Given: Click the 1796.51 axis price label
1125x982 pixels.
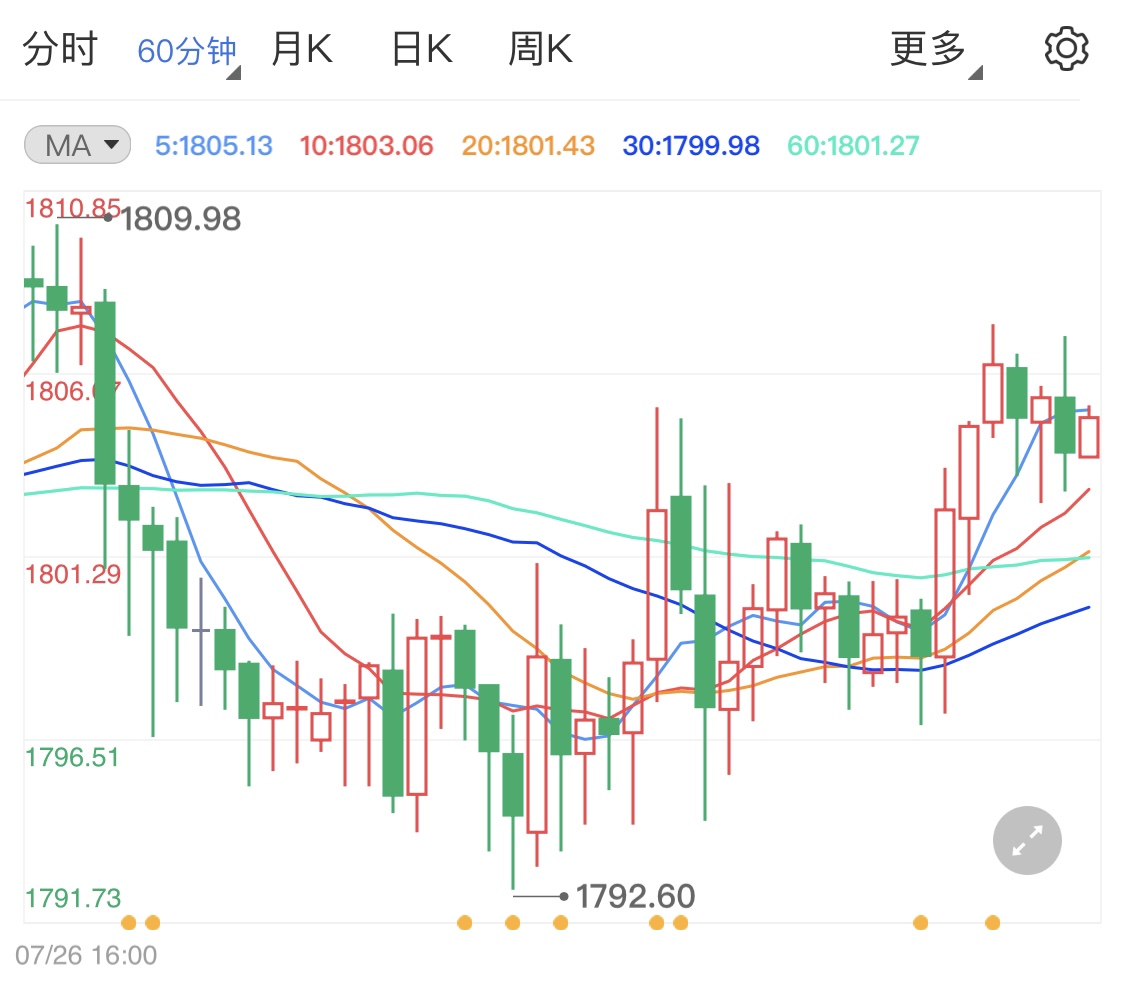Looking at the screenshot, I should pyautogui.click(x=72, y=757).
